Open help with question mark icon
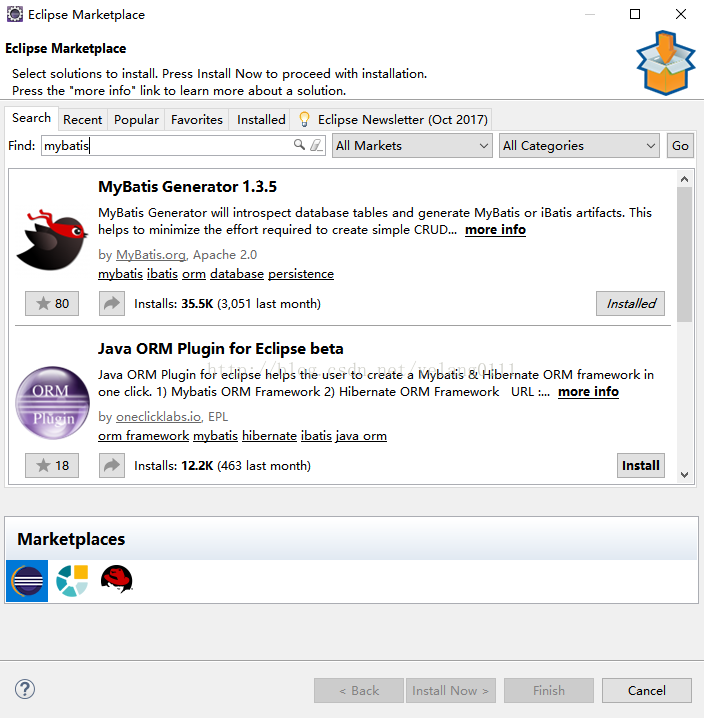Viewport: 704px width, 718px height. coord(25,689)
